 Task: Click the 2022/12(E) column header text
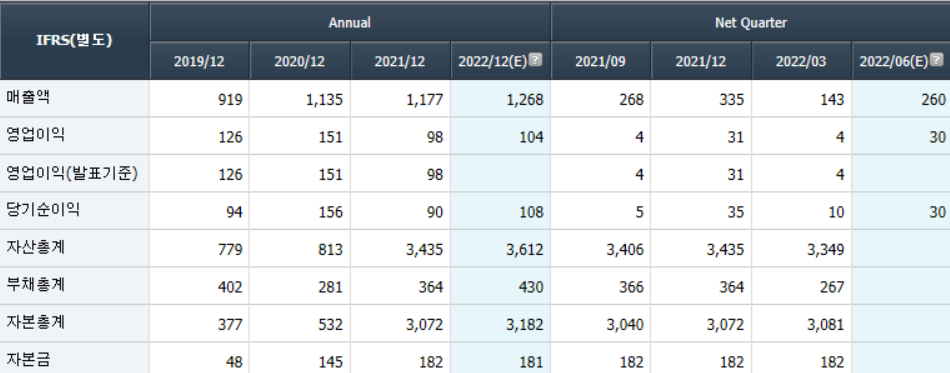(493, 61)
